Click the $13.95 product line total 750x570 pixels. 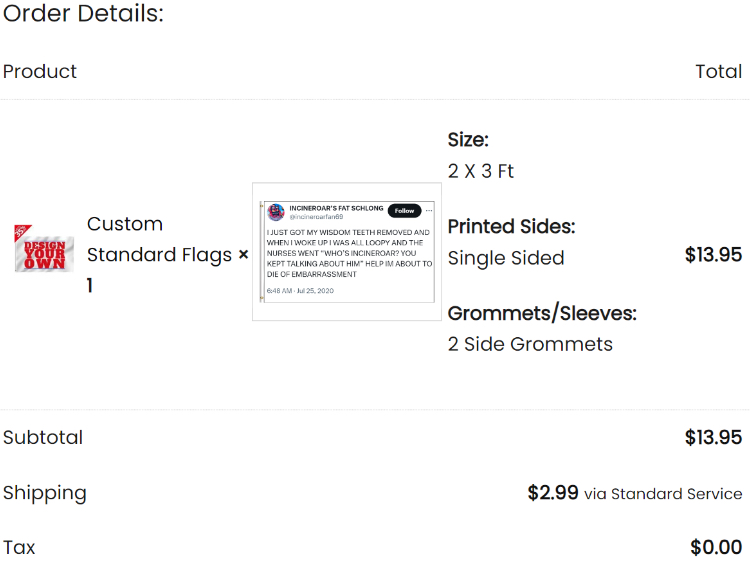click(713, 254)
